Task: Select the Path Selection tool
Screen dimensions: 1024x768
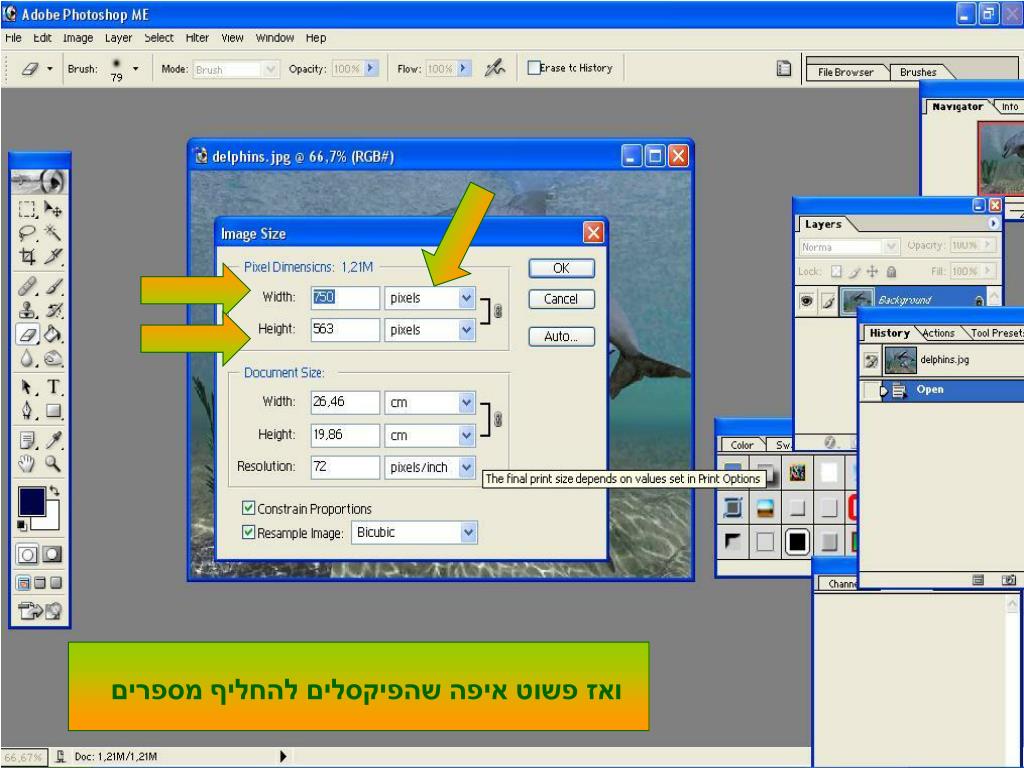Action: point(27,387)
